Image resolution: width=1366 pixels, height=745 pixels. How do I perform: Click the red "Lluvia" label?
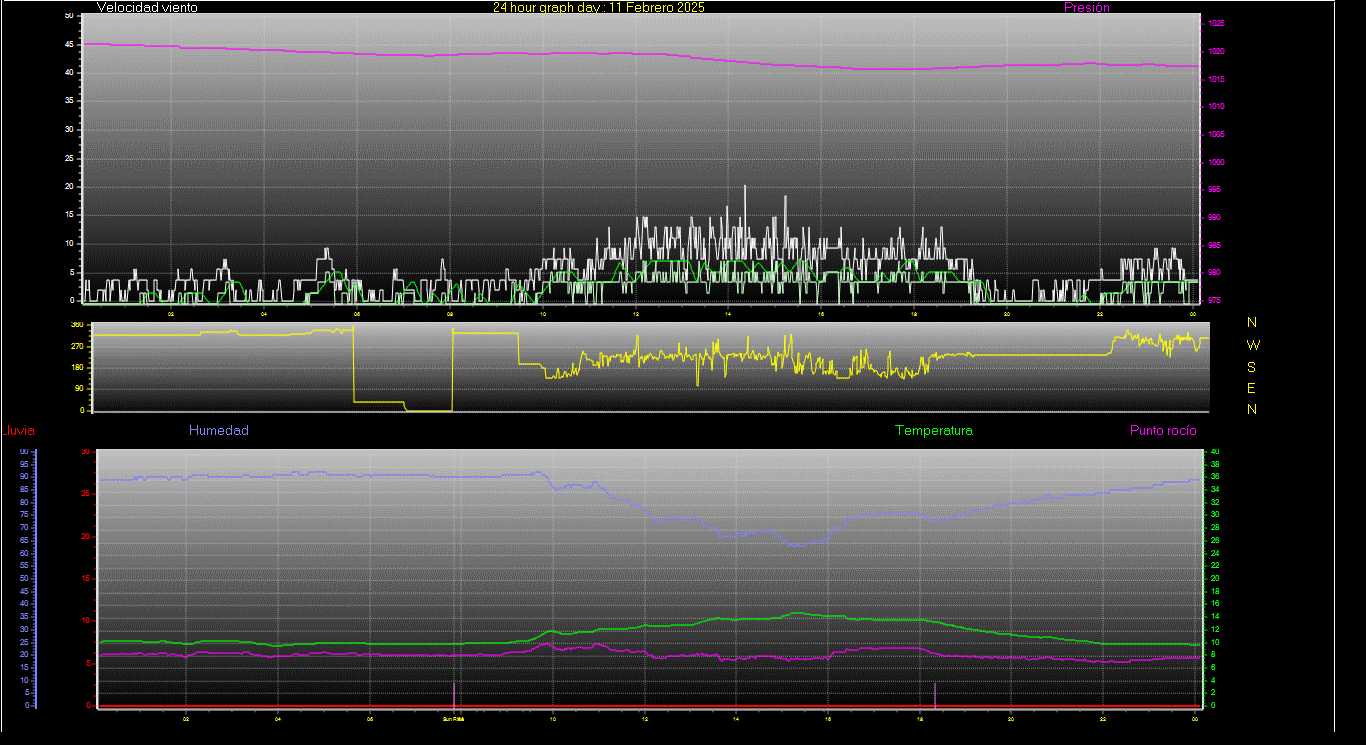(20, 431)
